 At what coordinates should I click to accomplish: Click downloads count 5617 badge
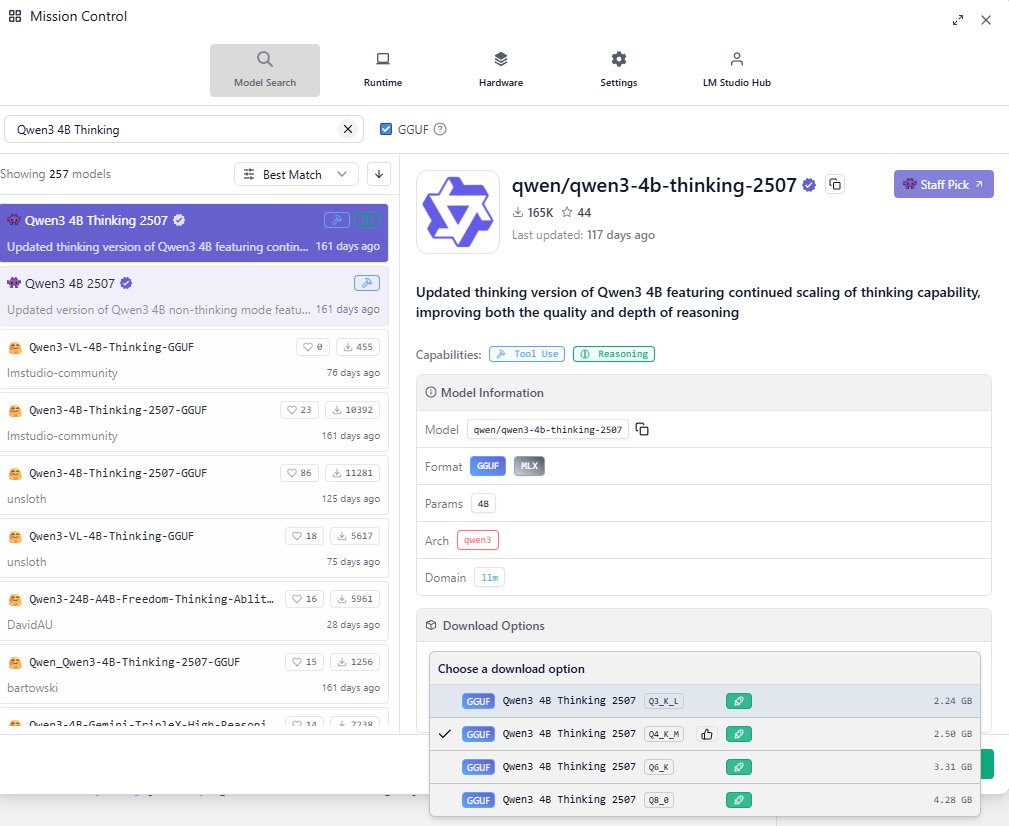(355, 536)
